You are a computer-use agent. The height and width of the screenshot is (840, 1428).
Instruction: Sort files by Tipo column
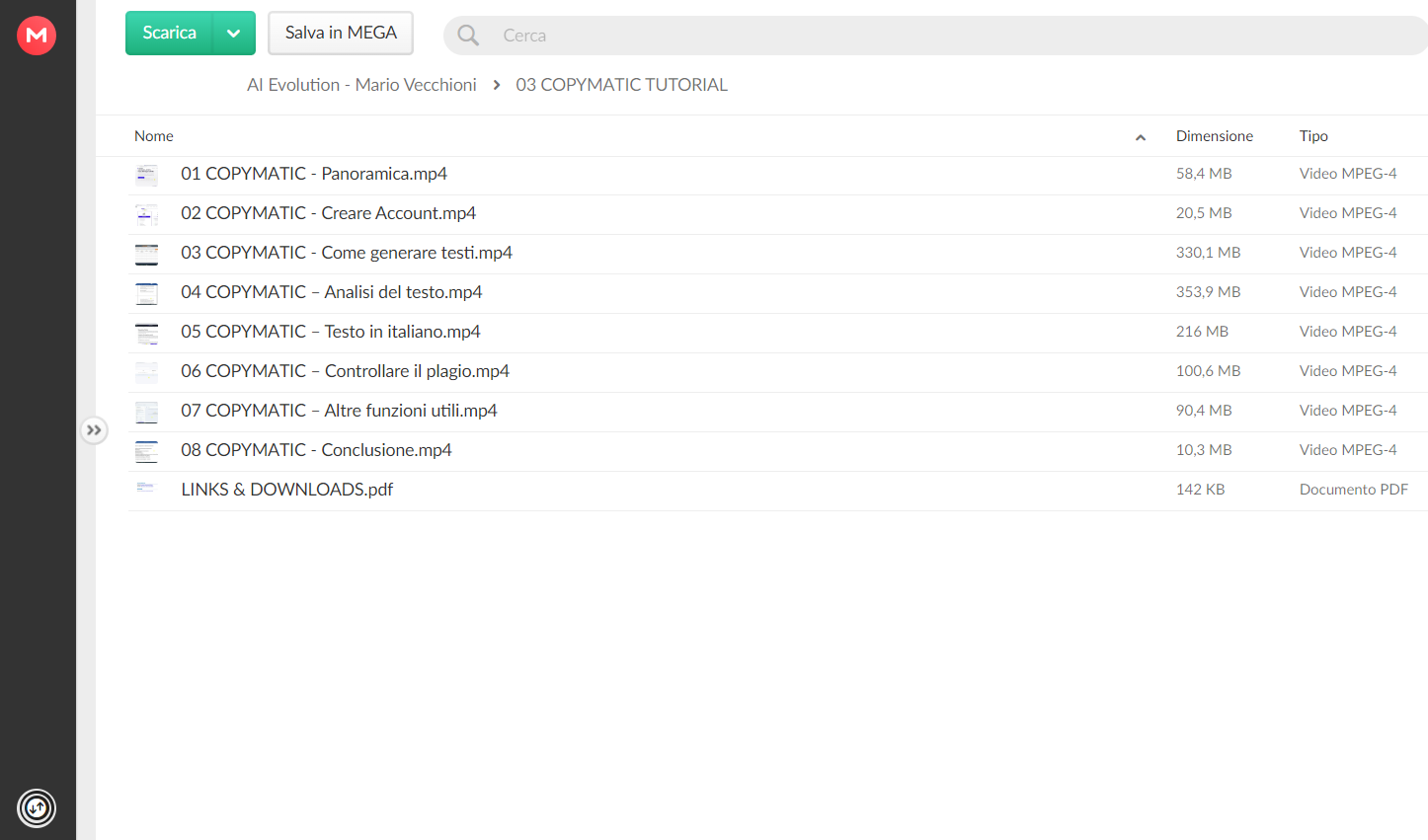tap(1313, 136)
